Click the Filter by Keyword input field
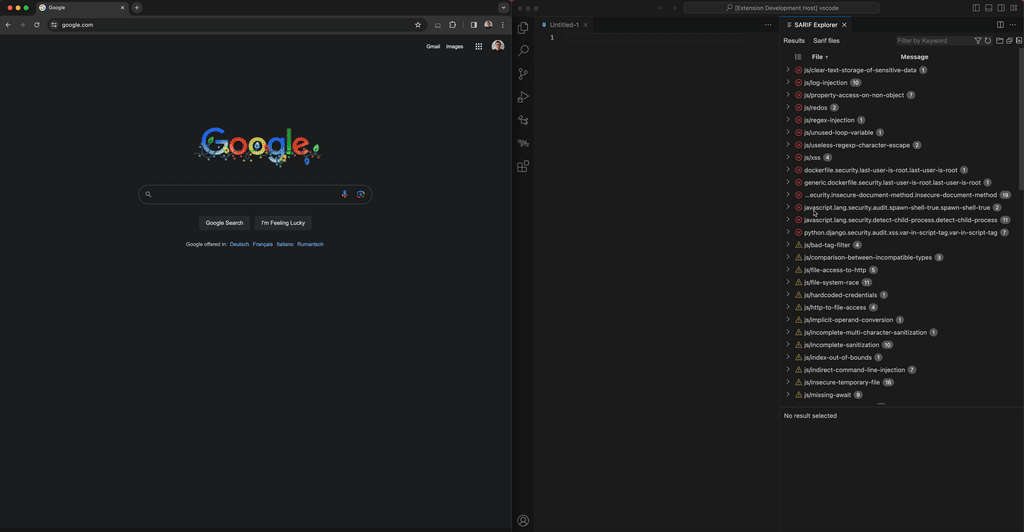The image size is (1024, 532). pos(934,40)
